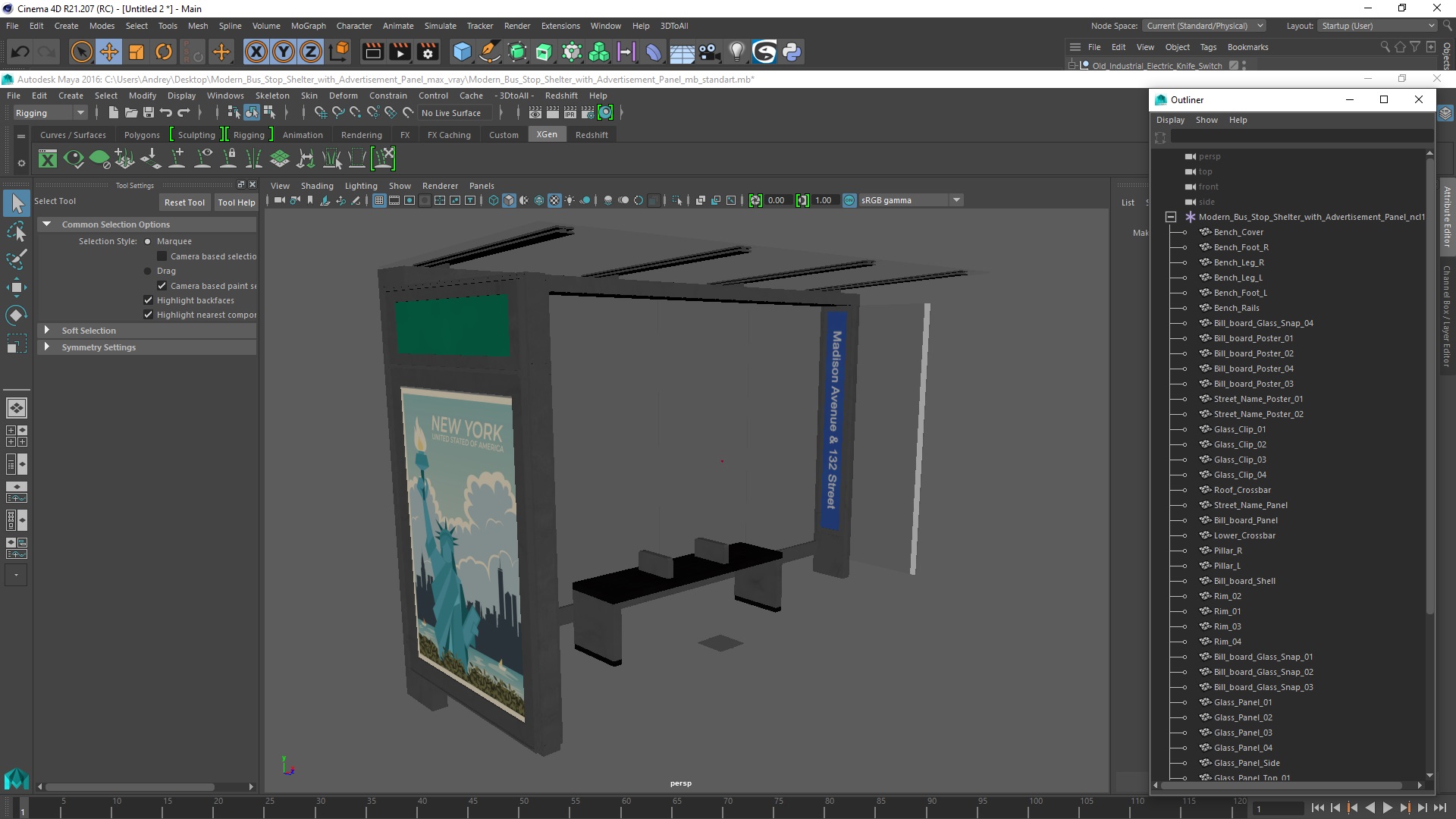Open the Layout Startup dropdown
The width and height of the screenshot is (1456, 819).
[x=1377, y=26]
